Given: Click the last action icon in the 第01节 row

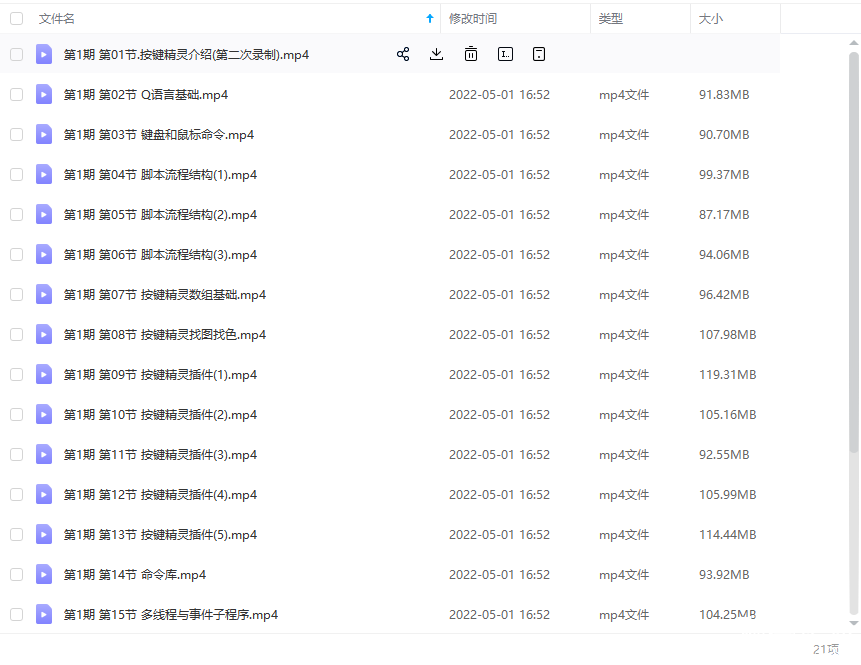Looking at the screenshot, I should point(539,55).
